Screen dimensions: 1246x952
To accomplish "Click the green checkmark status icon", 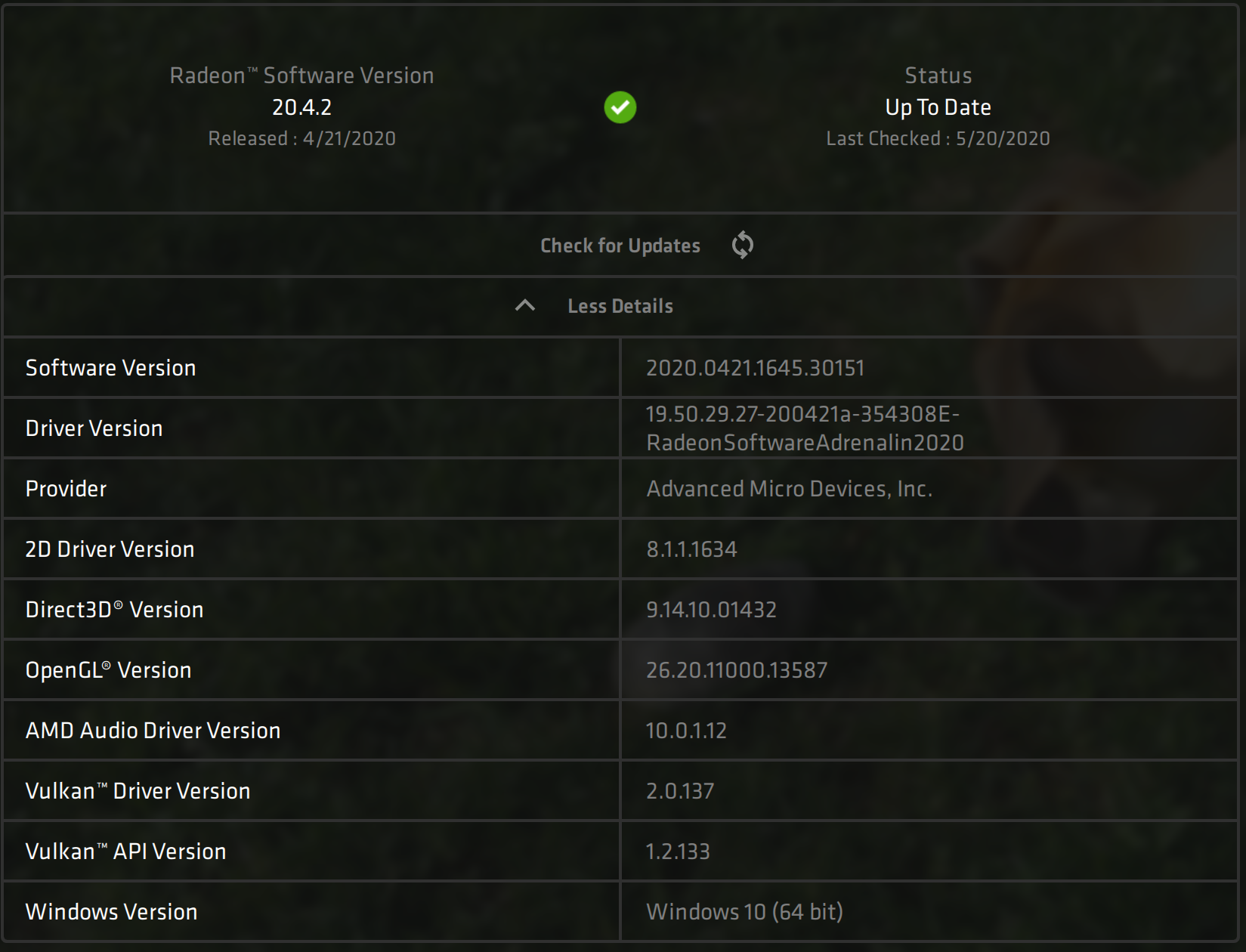I will point(620,107).
